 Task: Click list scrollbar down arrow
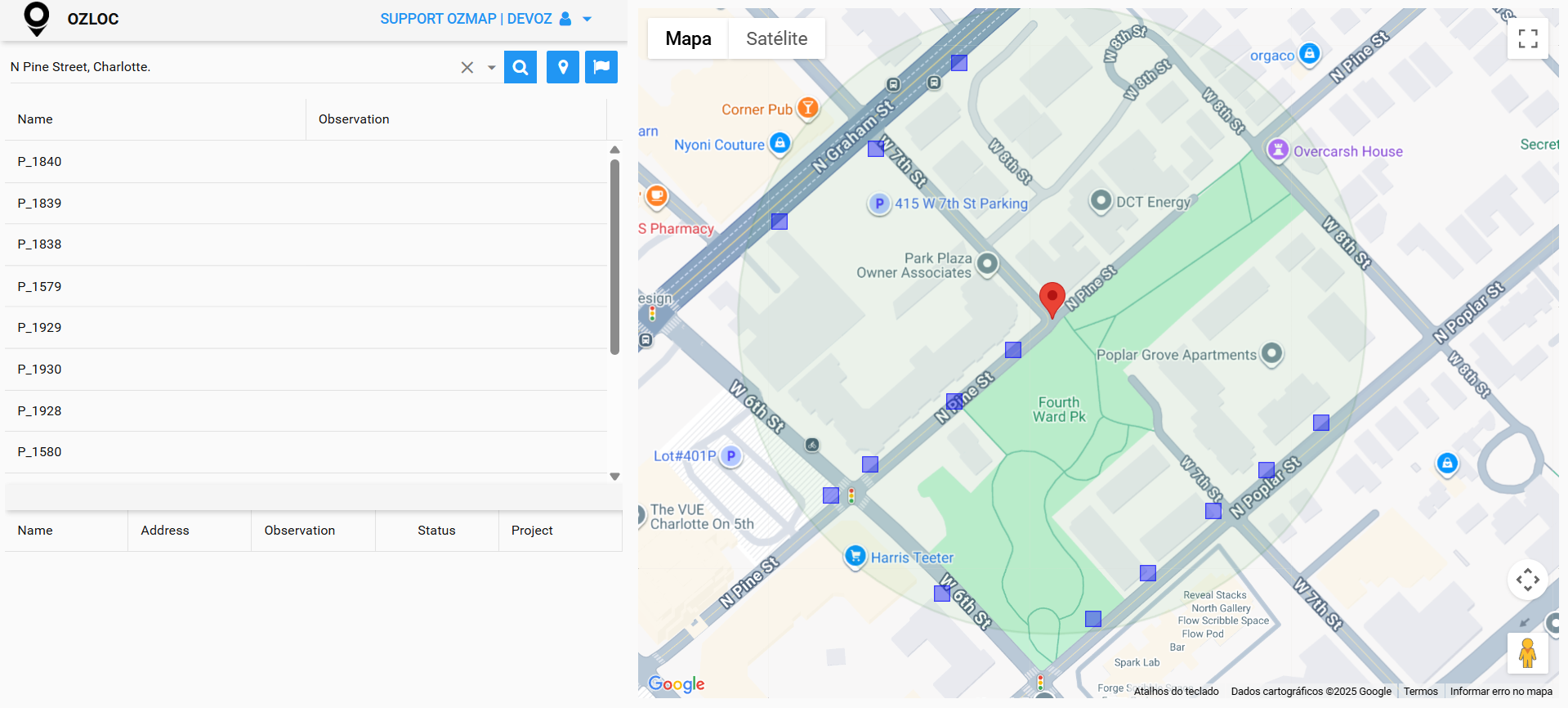[x=615, y=477]
